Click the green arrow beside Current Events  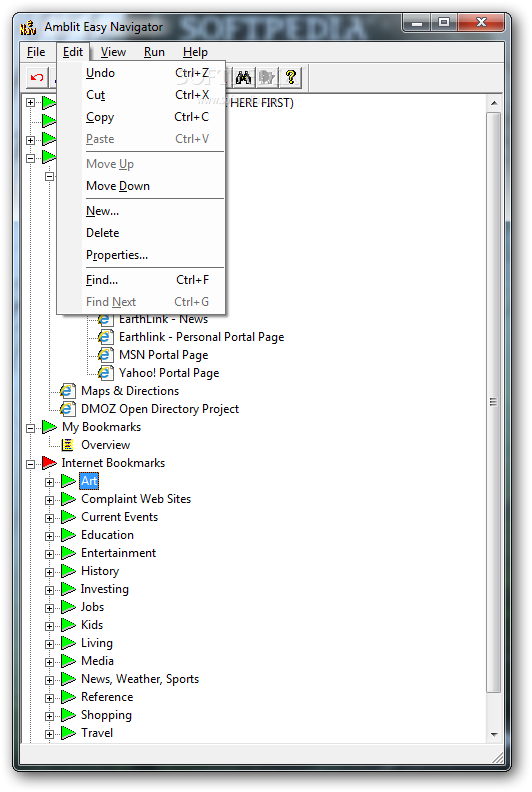point(68,517)
